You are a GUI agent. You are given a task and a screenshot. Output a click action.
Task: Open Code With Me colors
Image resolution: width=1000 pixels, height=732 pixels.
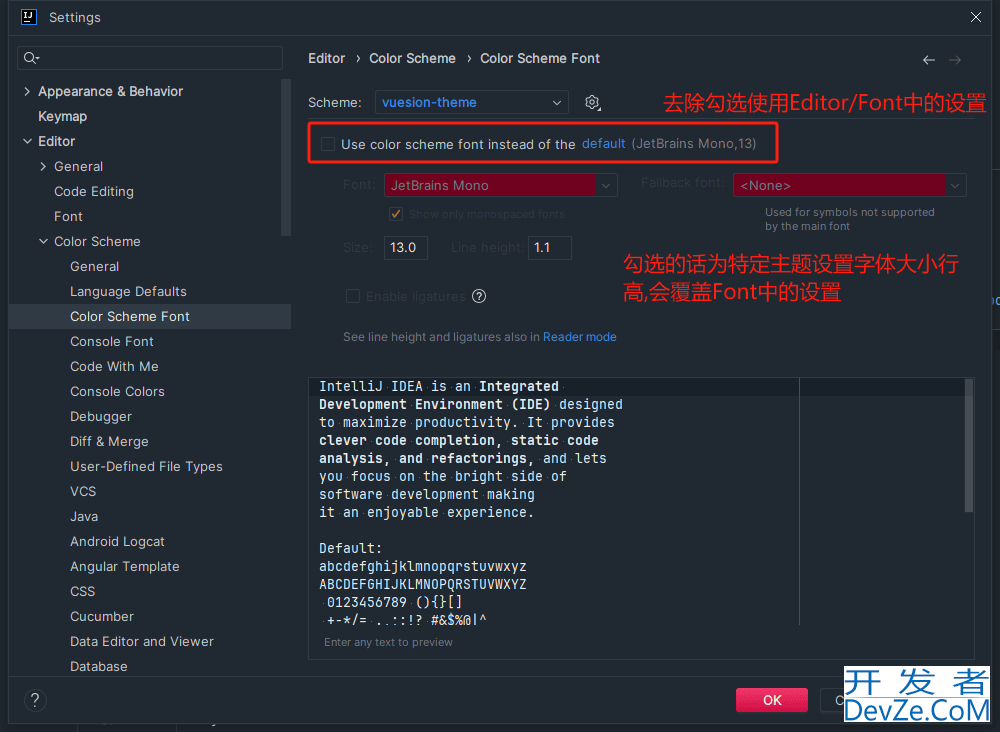point(114,367)
